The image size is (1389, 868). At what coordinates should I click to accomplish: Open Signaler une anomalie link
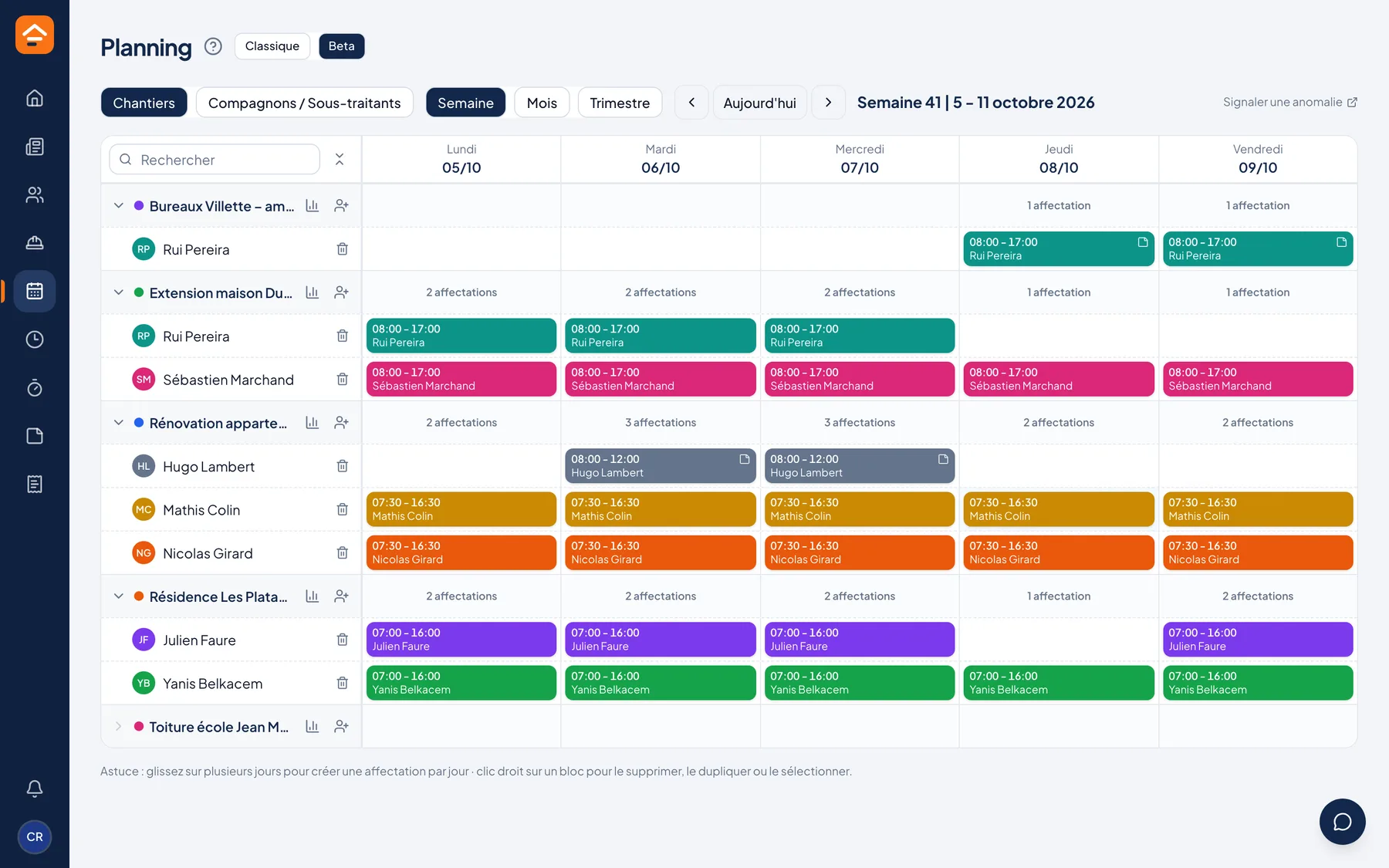coord(1289,102)
